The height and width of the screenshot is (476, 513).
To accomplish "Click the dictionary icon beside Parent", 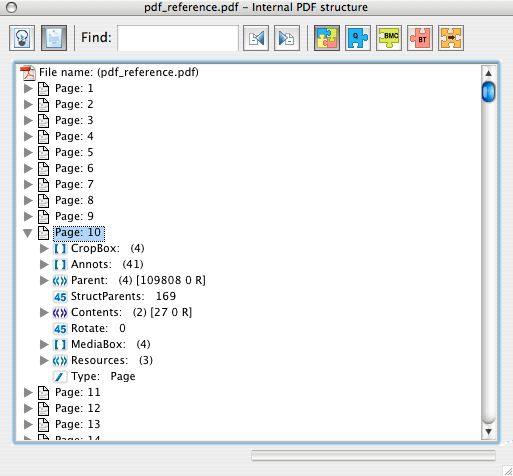I will coord(60,281).
